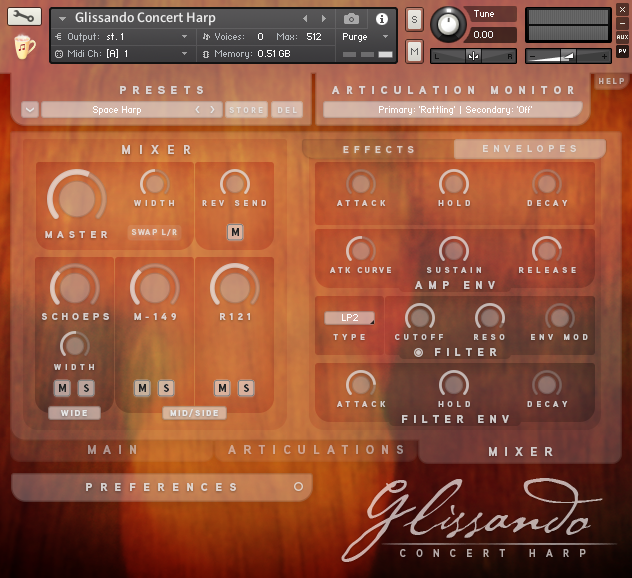Click the coffee cup instrument logo icon
632x578 pixels.
tap(25, 46)
